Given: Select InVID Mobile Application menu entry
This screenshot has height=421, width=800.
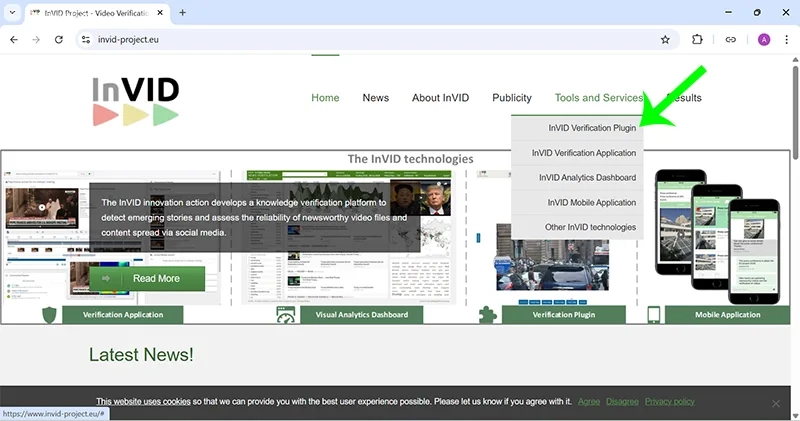Looking at the screenshot, I should tap(591, 203).
